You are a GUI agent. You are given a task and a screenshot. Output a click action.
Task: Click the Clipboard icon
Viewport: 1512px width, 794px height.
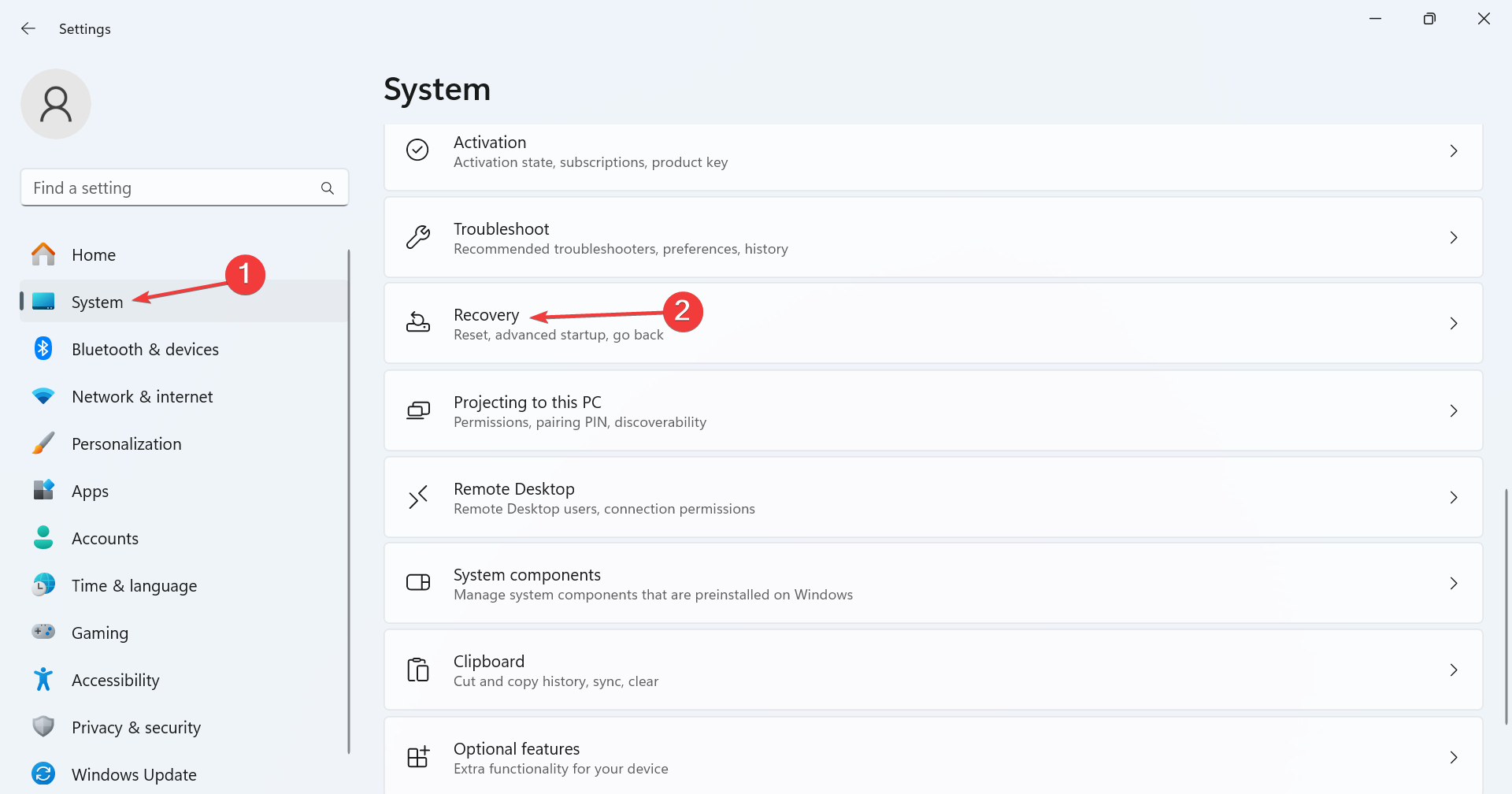pyautogui.click(x=417, y=670)
